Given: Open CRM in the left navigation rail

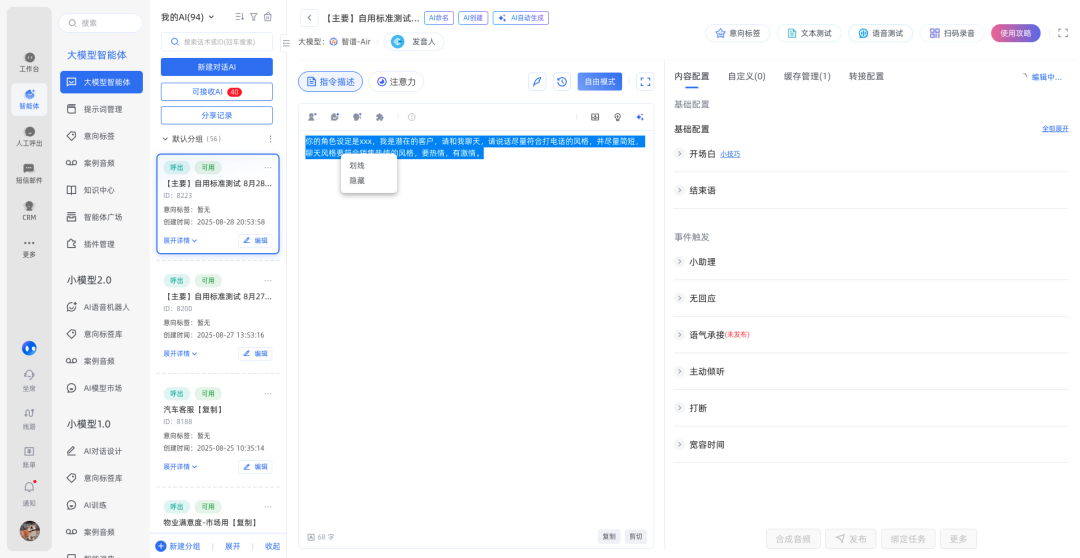Looking at the screenshot, I should (x=29, y=210).
